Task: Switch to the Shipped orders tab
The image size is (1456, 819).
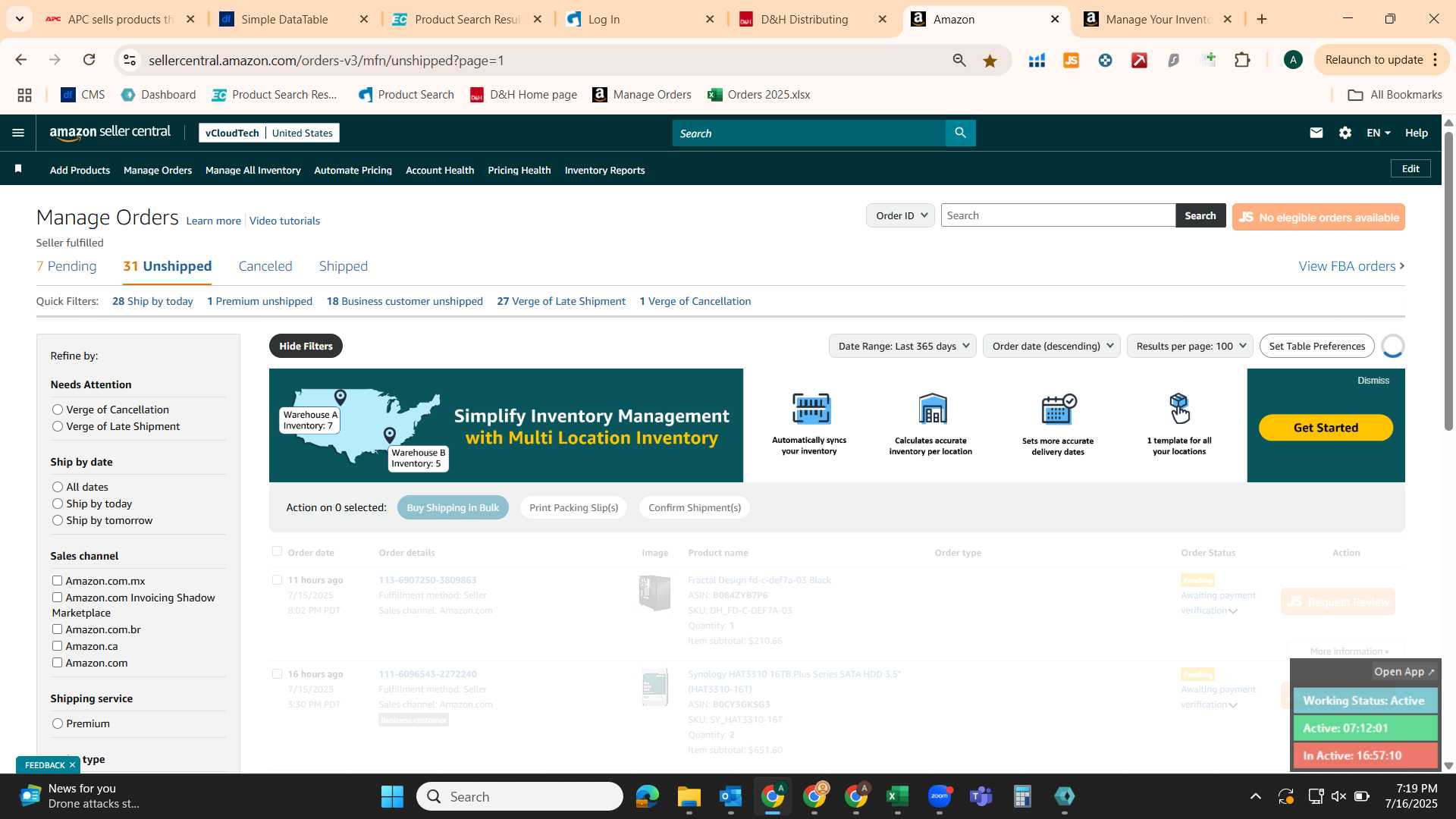Action: [343, 266]
